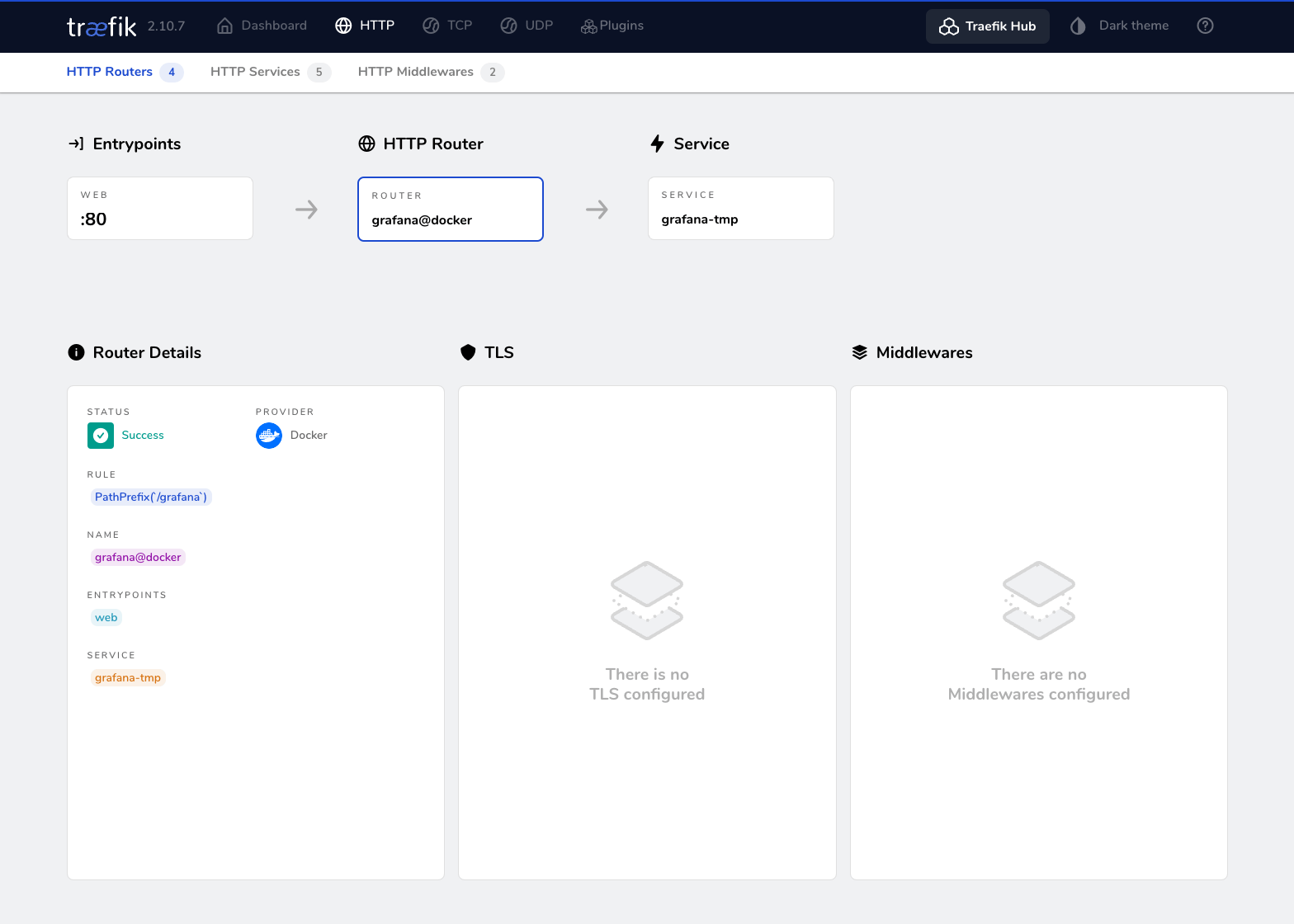Click the Router Details heading

(147, 352)
